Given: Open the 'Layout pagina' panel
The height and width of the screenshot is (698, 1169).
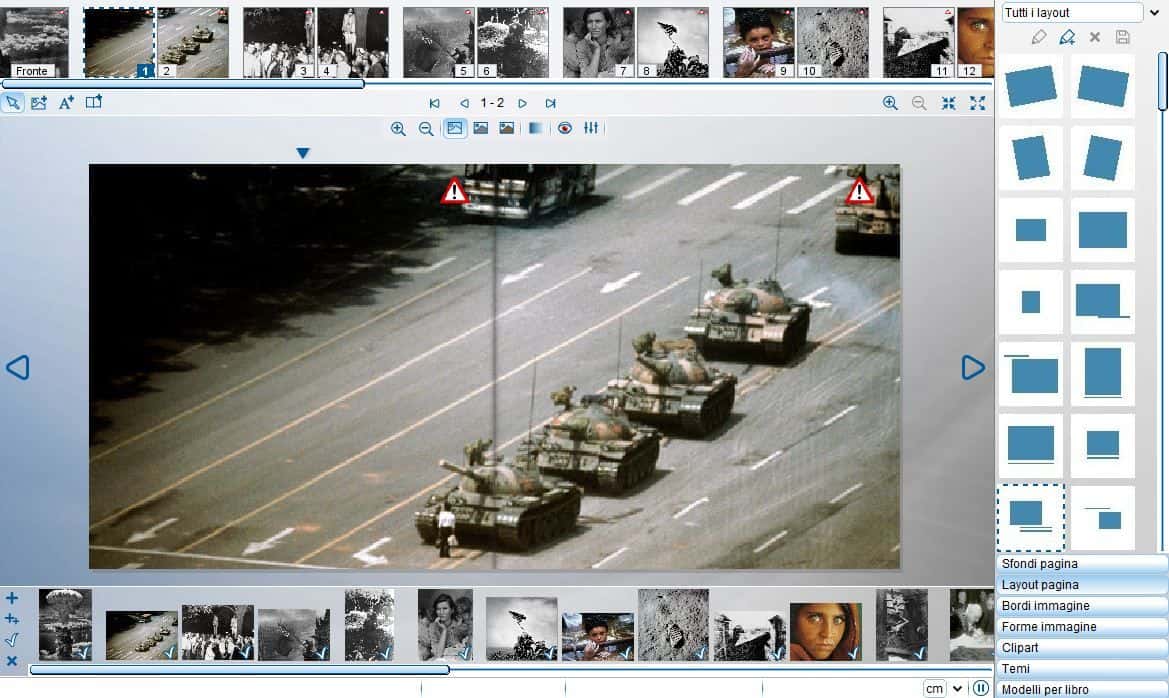Looking at the screenshot, I should tap(1082, 585).
